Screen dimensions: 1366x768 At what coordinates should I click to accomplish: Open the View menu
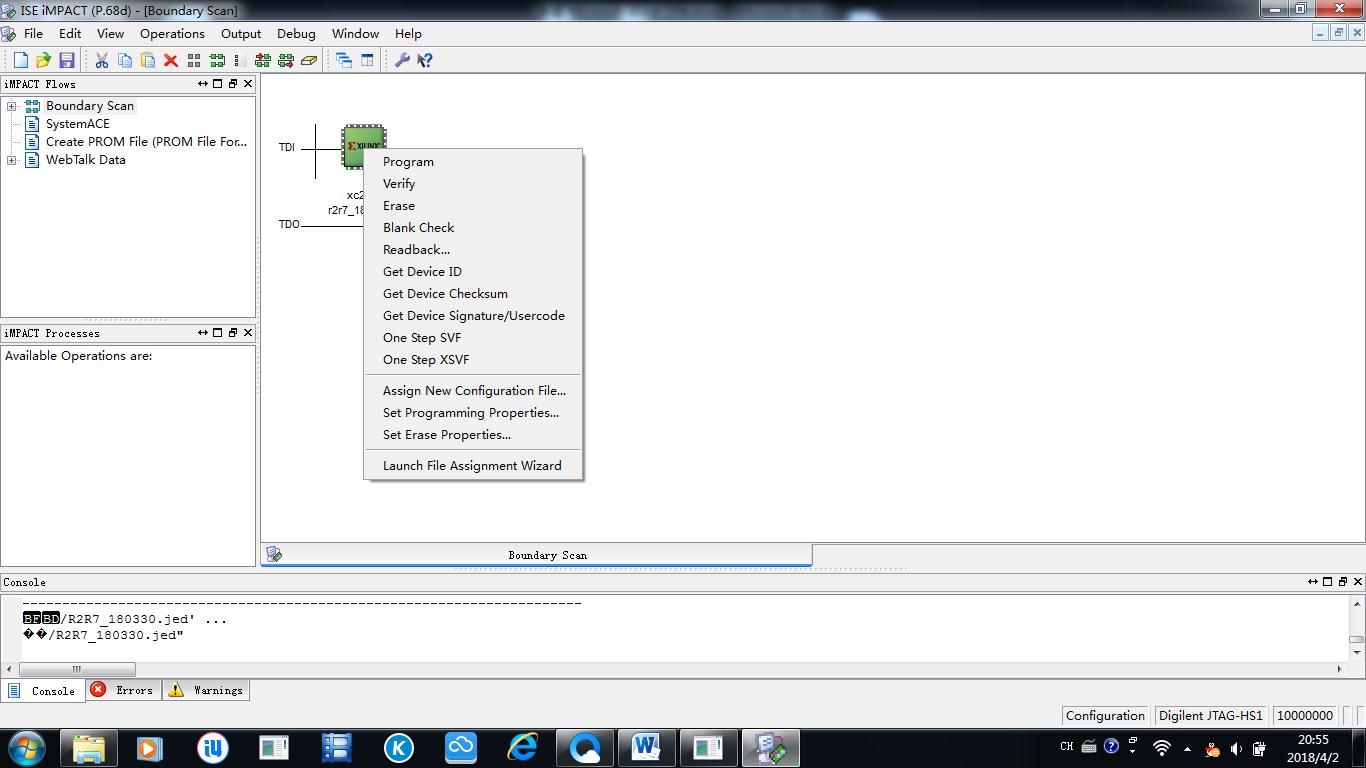click(110, 33)
